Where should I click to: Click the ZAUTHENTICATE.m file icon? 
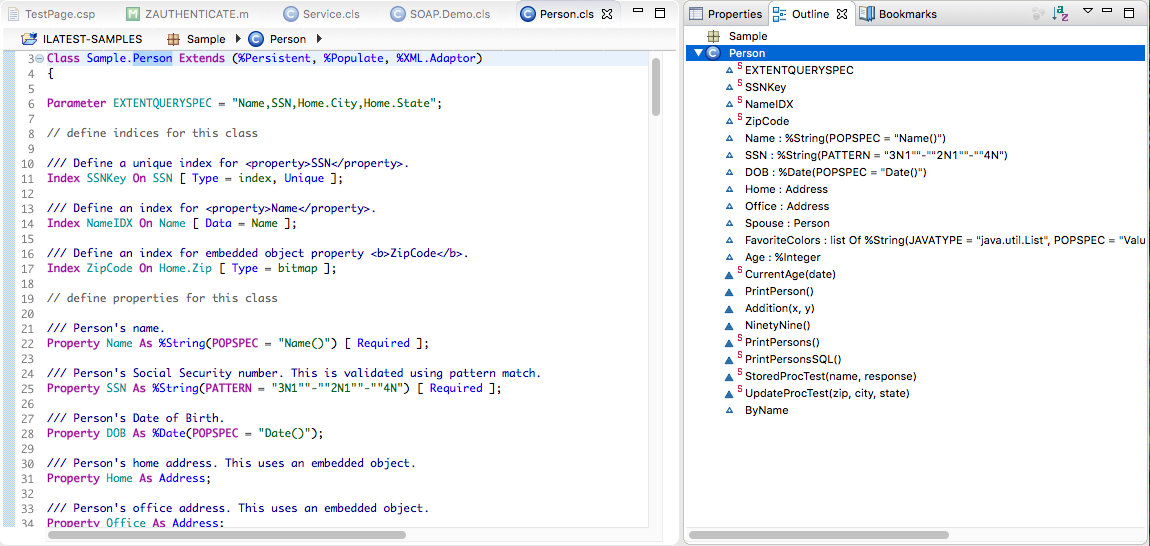134,14
